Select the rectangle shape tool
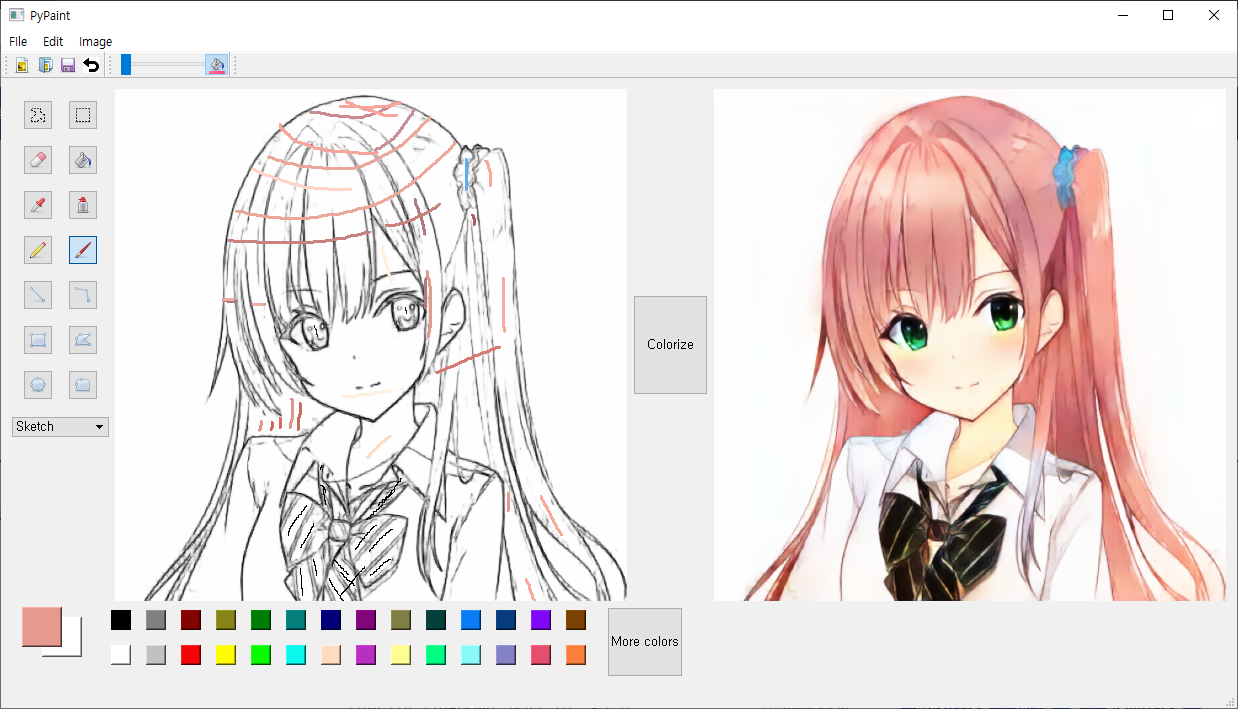1238x709 pixels. pos(38,340)
